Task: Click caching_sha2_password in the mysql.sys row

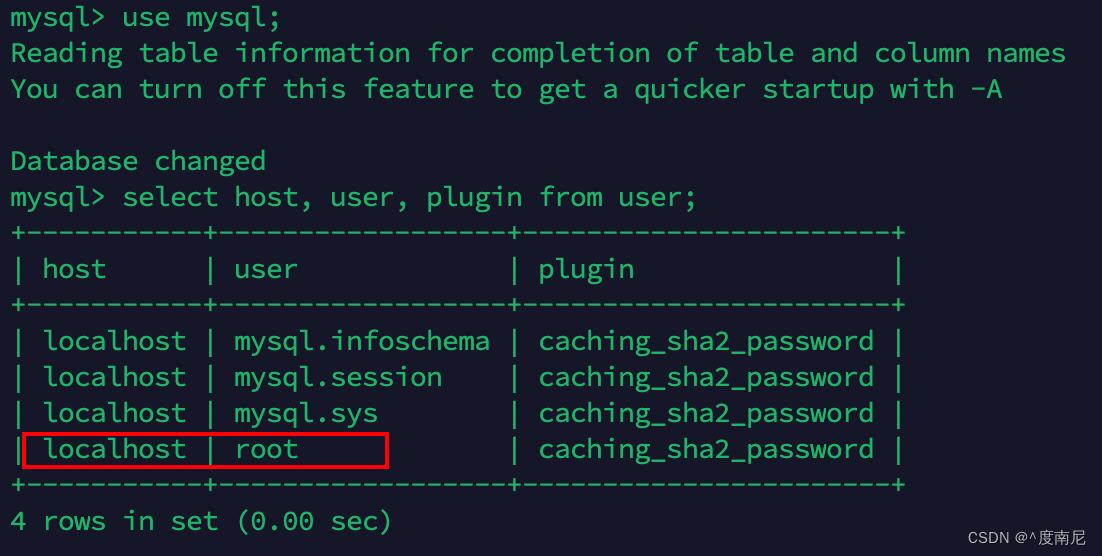Action: [706, 414]
